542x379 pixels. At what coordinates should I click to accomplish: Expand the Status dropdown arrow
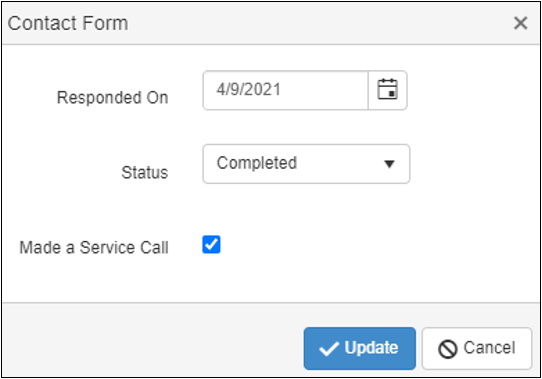389,164
